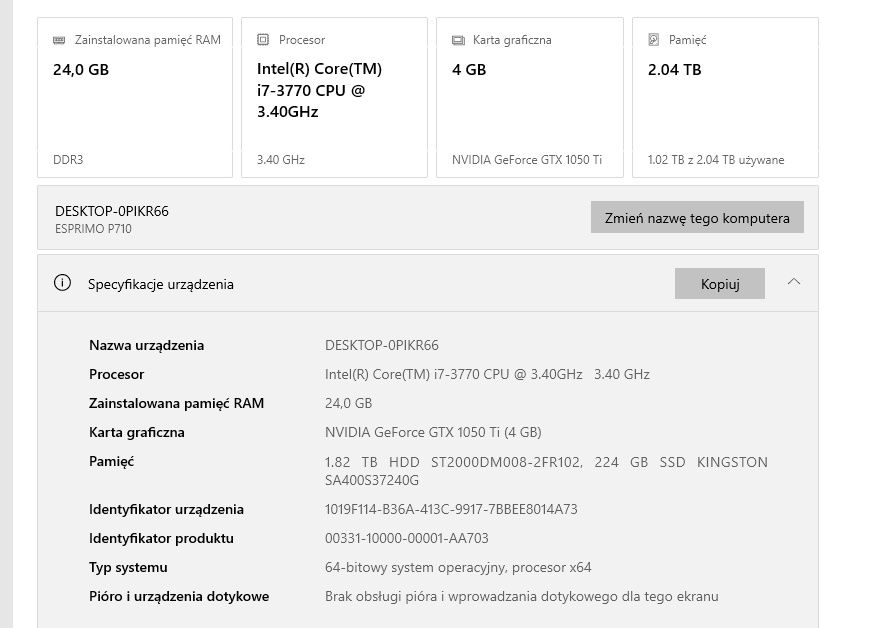
Task: Click the Kopiuj button
Action: pos(720,284)
